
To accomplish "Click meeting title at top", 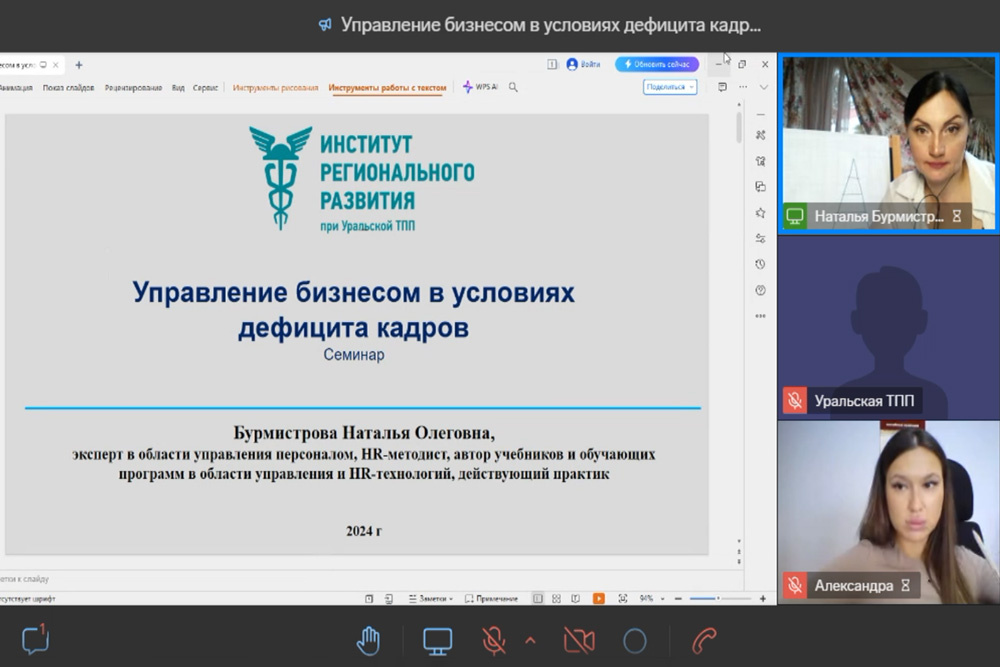I will [550, 25].
